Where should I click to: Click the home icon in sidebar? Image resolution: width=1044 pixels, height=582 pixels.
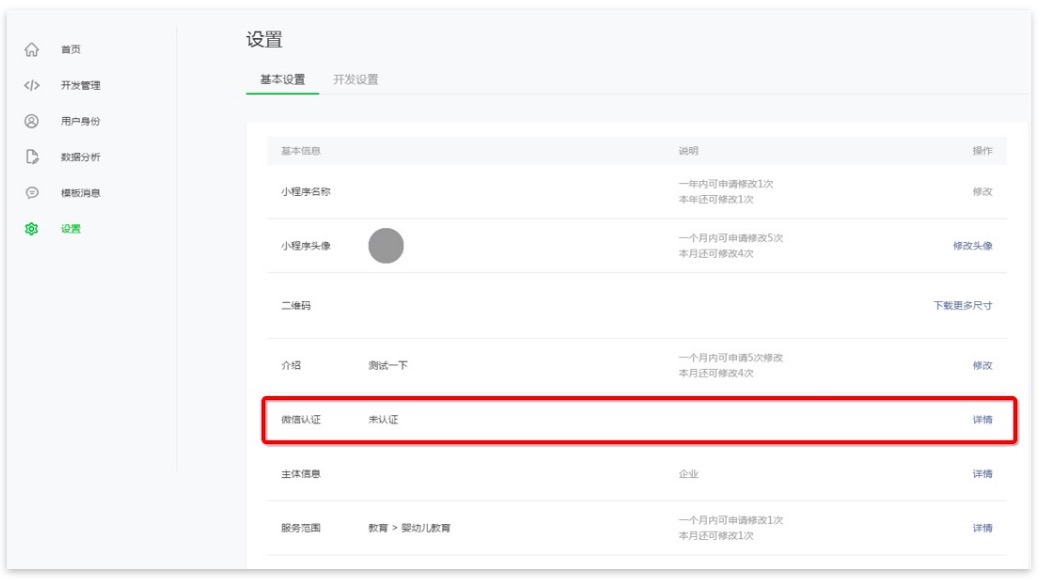tap(31, 50)
